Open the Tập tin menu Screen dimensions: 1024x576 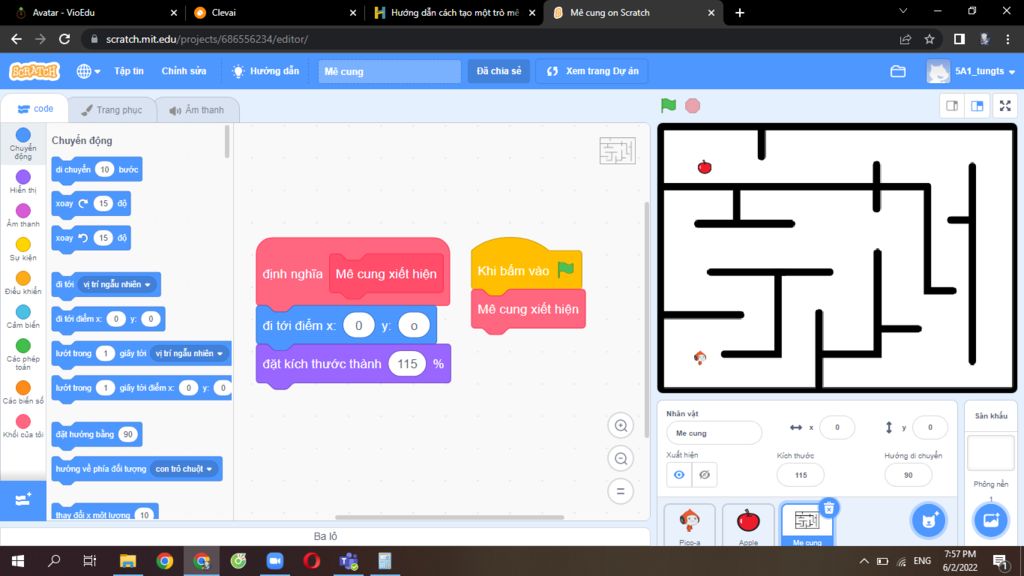tap(129, 72)
